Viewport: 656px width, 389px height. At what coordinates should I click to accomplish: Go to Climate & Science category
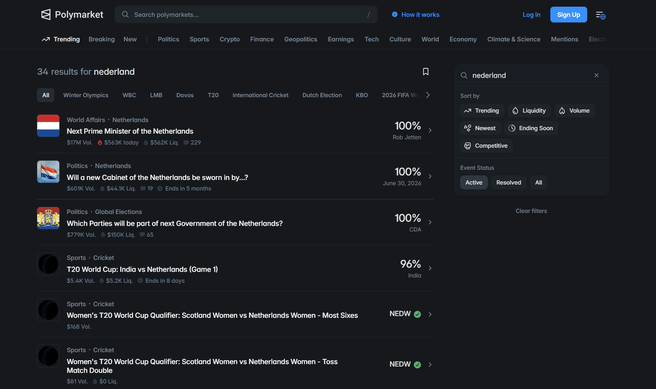(513, 39)
